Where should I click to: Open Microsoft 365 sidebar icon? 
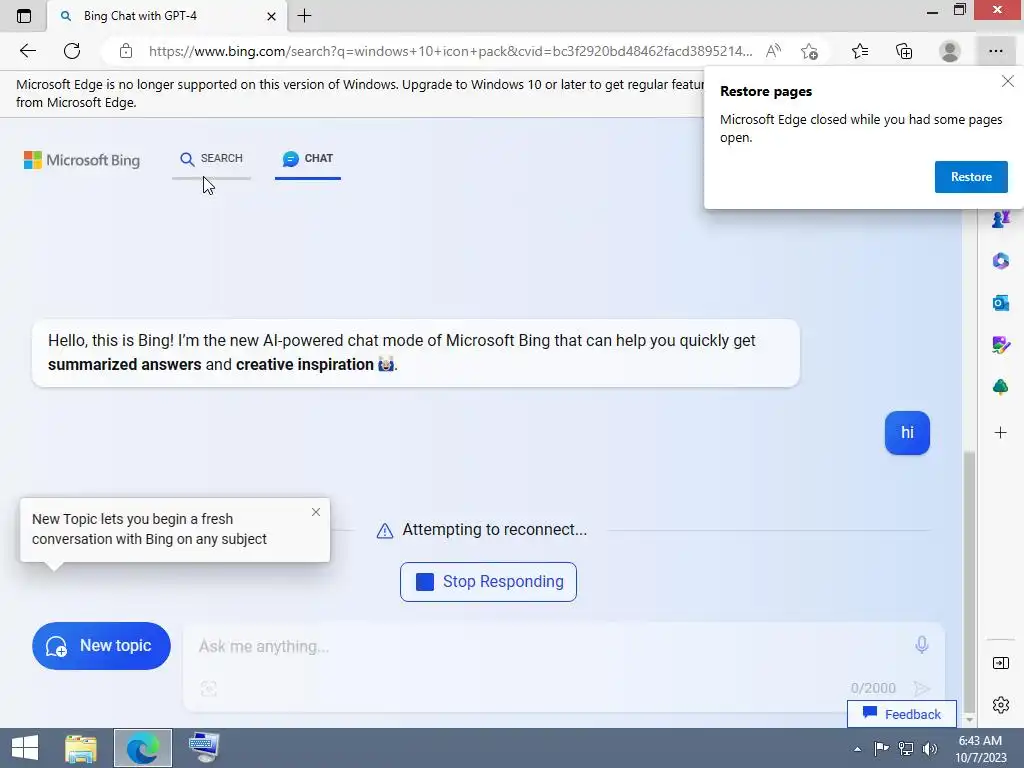click(1000, 261)
